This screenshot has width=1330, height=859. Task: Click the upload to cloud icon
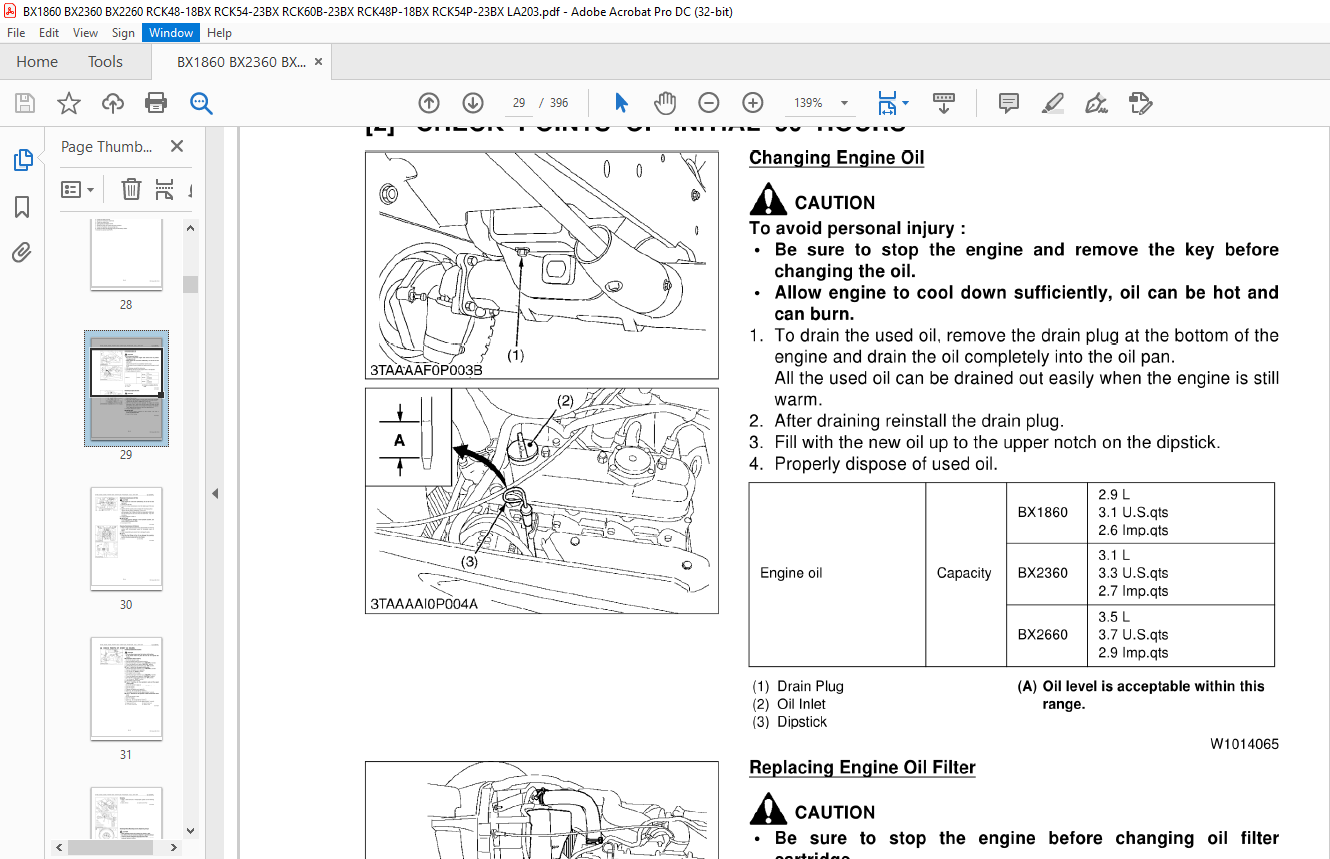[113, 103]
